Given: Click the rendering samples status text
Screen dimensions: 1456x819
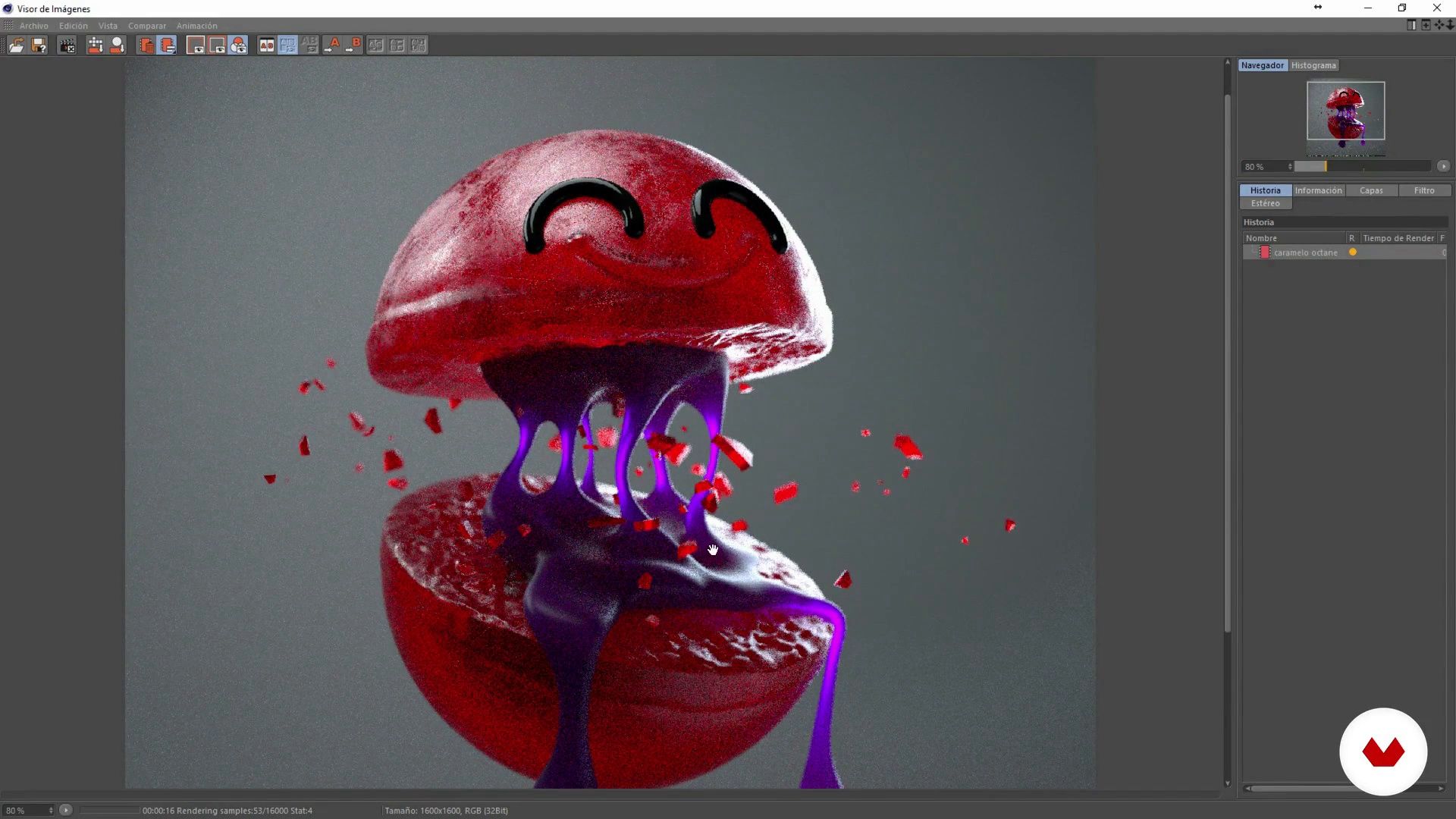Looking at the screenshot, I should [227, 811].
